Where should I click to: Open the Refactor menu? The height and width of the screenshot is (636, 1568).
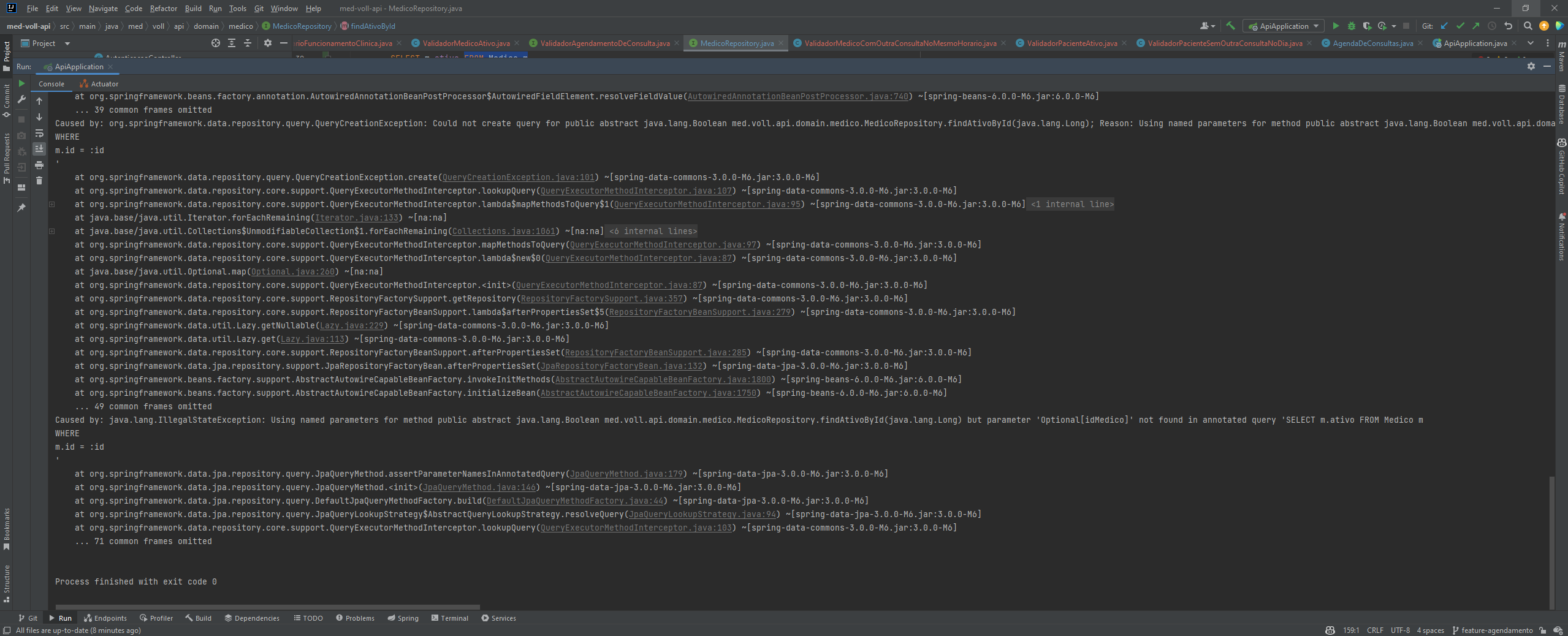(x=163, y=9)
